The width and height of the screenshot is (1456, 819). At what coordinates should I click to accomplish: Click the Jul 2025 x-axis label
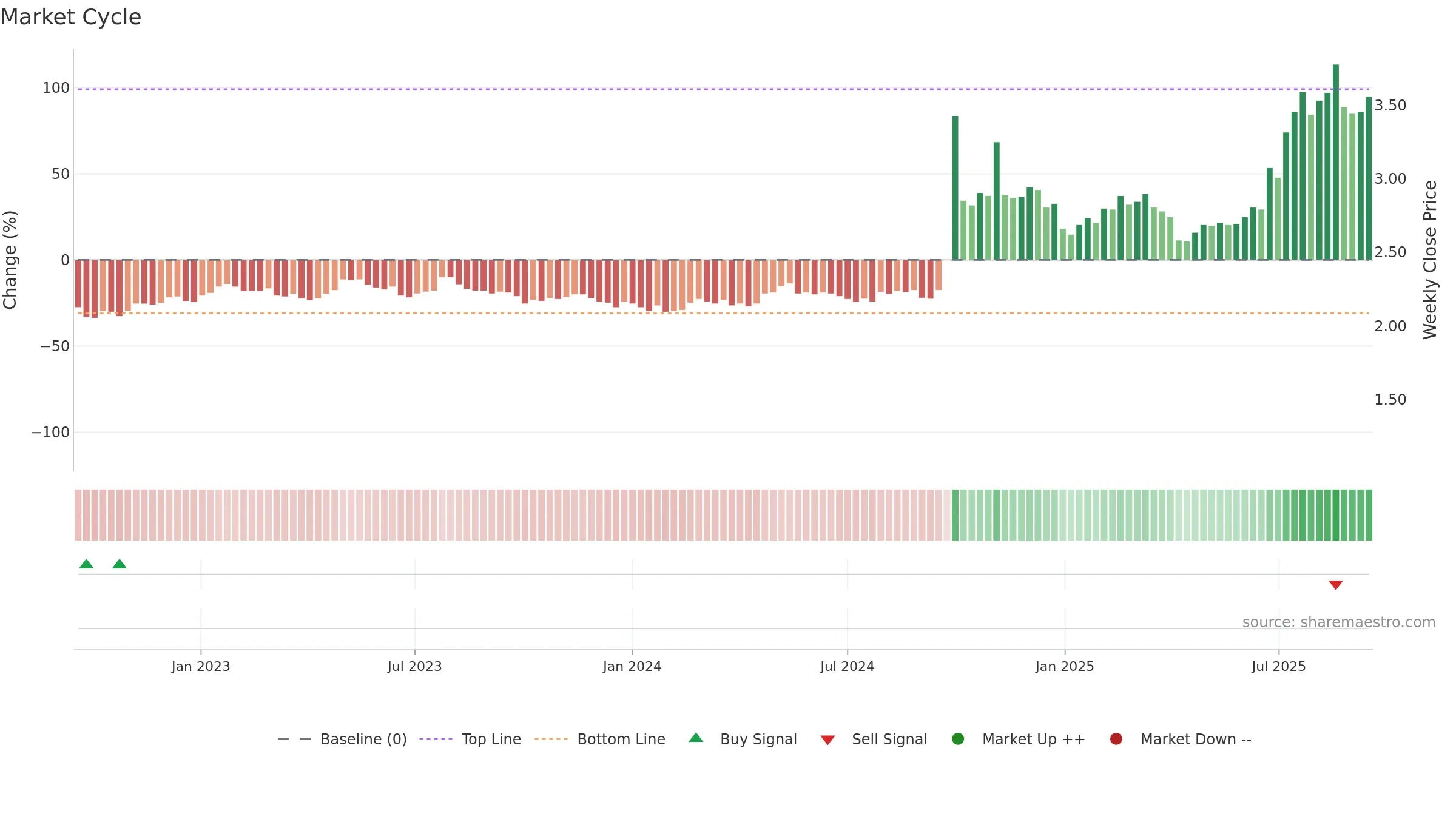click(1279, 667)
